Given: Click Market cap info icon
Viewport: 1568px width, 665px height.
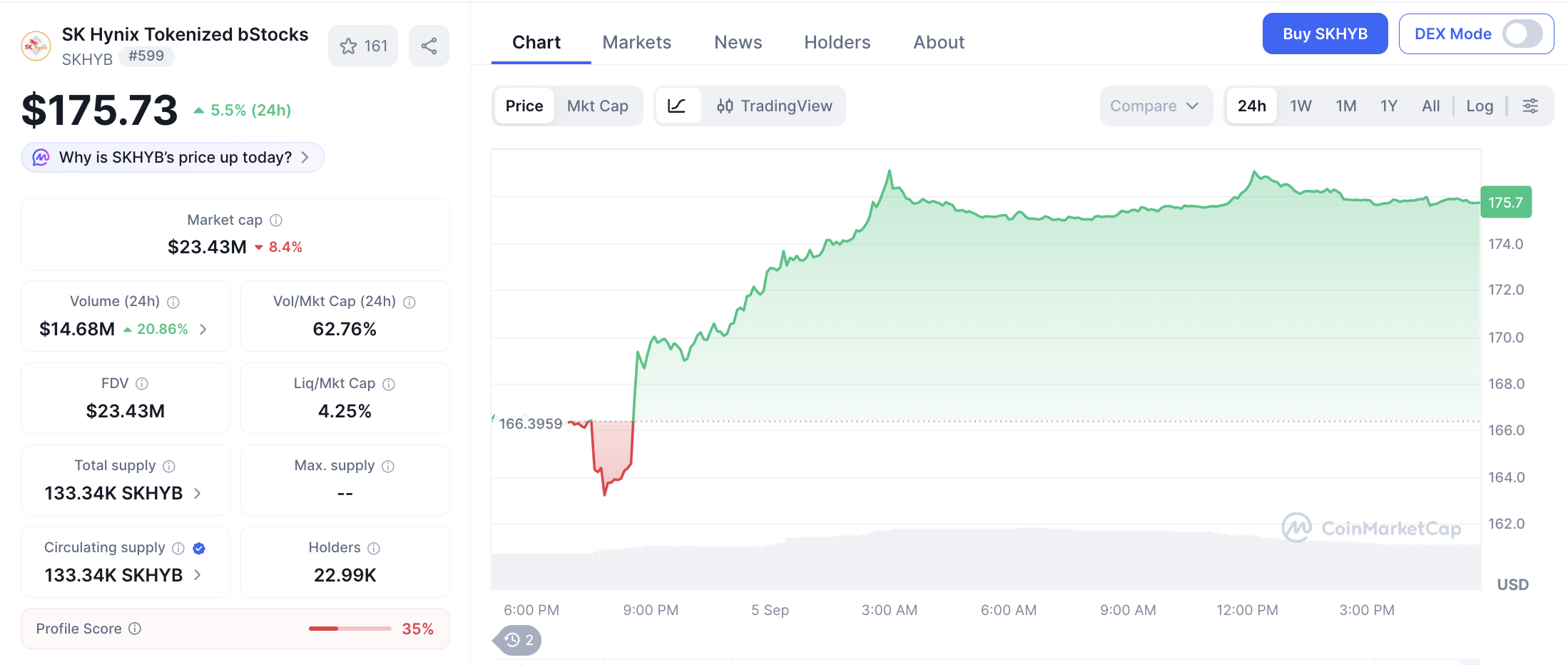Looking at the screenshot, I should coord(276,220).
